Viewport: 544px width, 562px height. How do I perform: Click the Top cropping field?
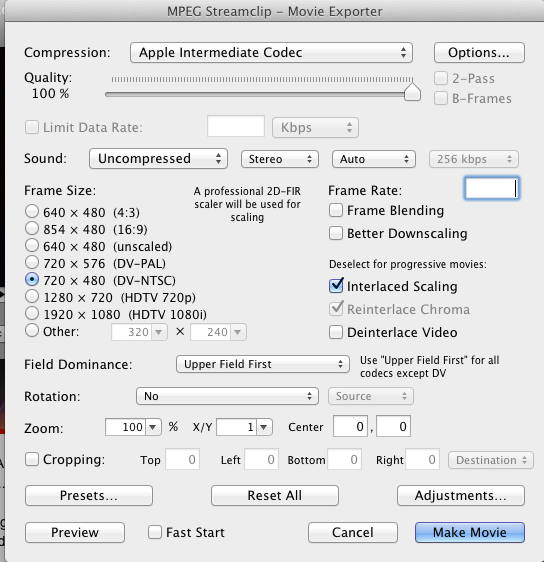coord(182,459)
